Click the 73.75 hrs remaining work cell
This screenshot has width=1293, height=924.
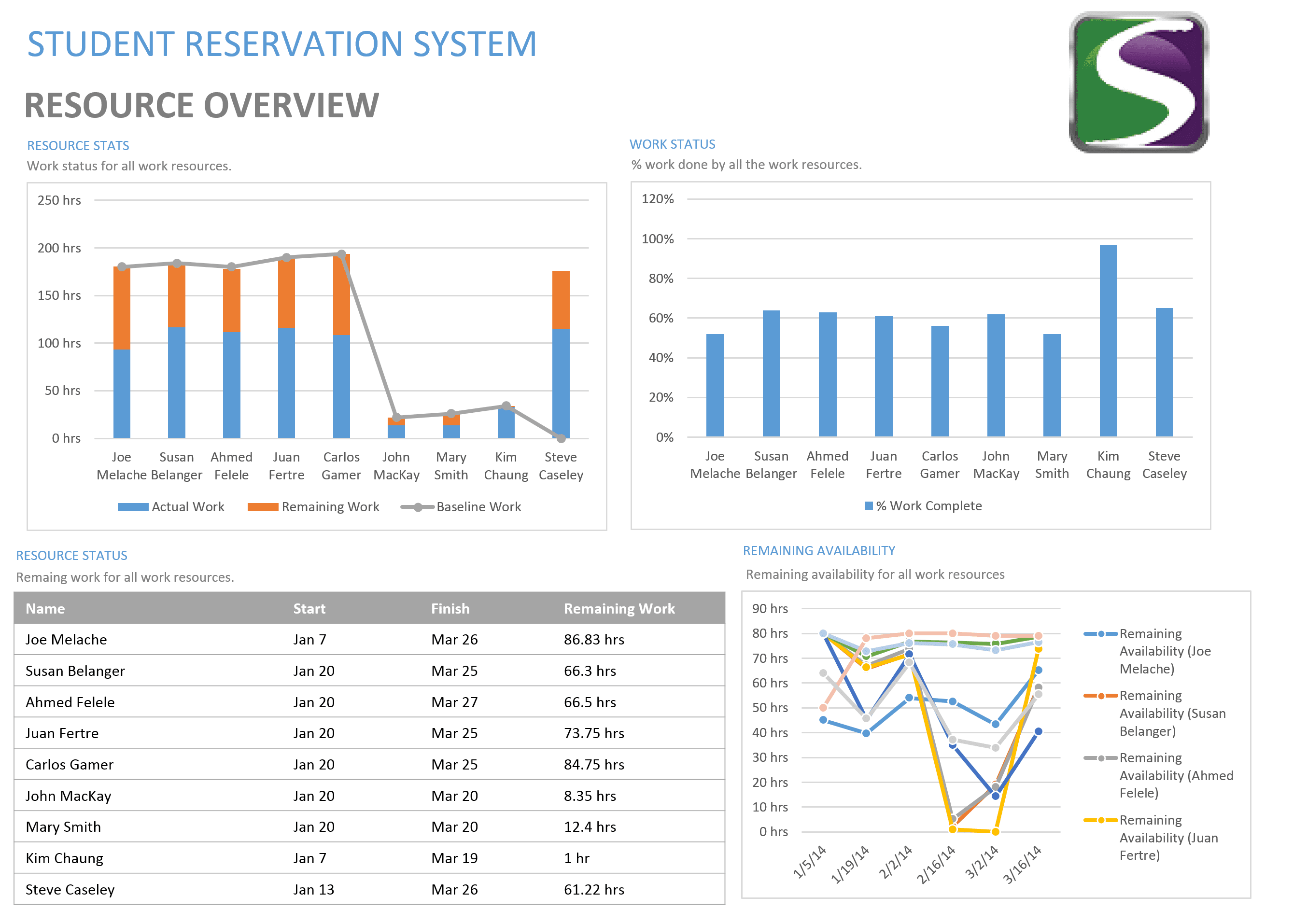point(594,733)
